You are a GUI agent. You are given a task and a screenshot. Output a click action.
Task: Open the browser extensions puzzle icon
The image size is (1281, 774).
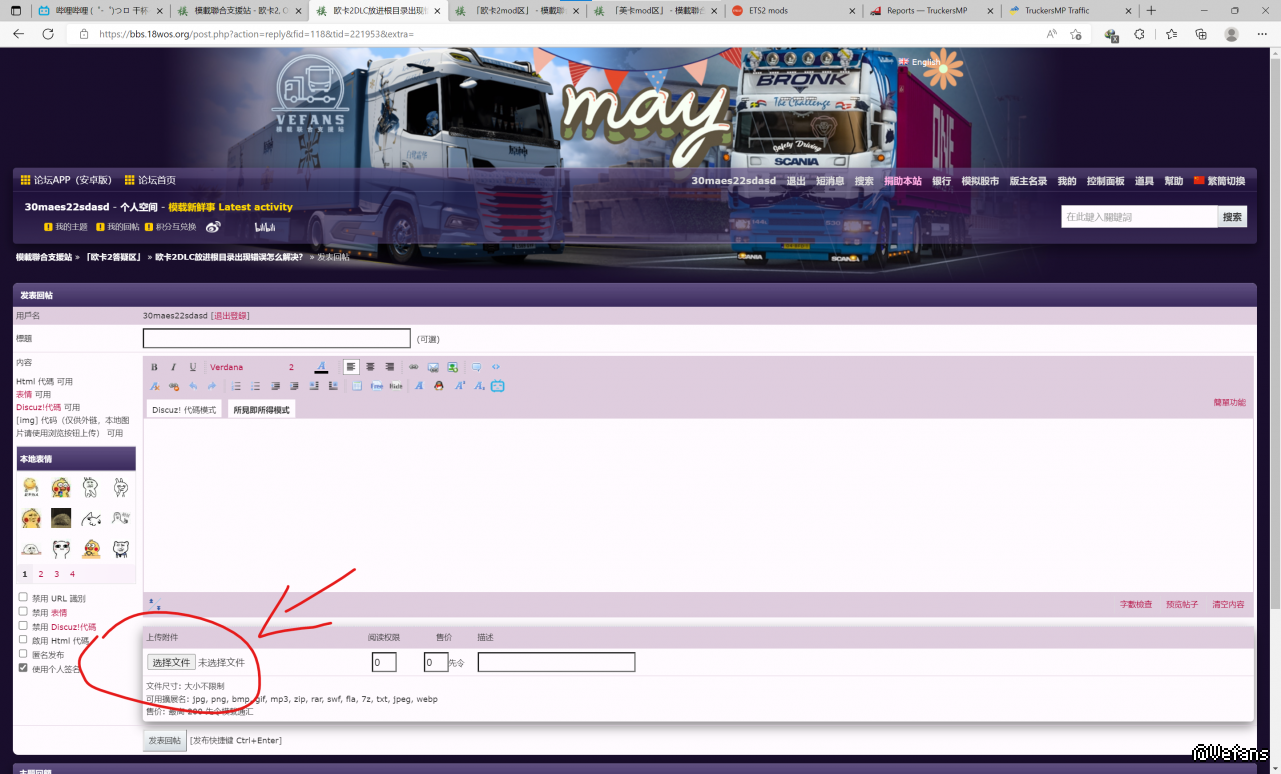(1139, 34)
